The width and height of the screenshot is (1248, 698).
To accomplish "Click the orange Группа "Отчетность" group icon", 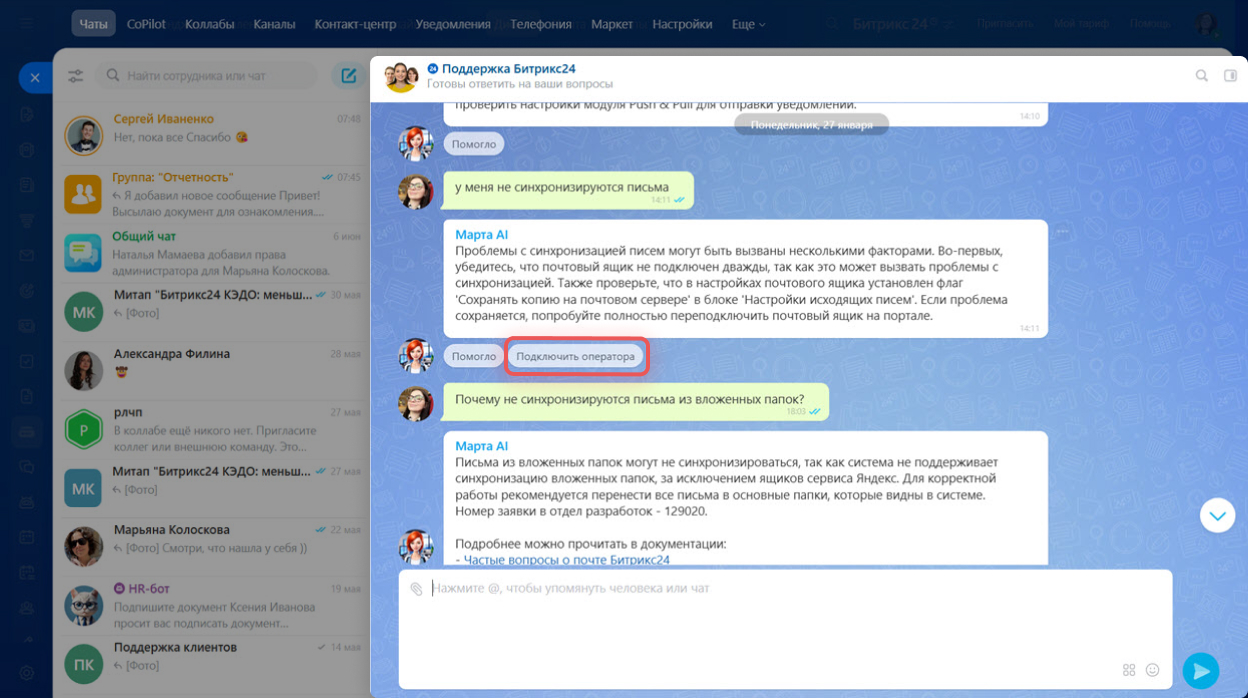I will (84, 194).
